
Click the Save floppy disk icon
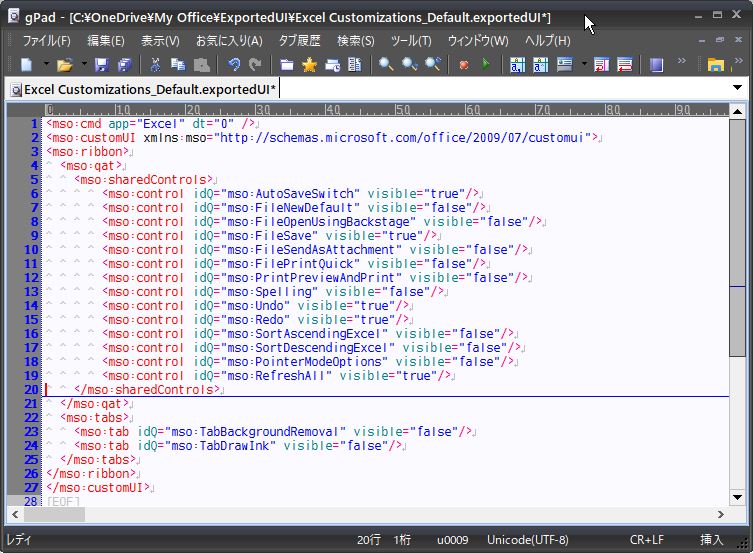coord(101,64)
